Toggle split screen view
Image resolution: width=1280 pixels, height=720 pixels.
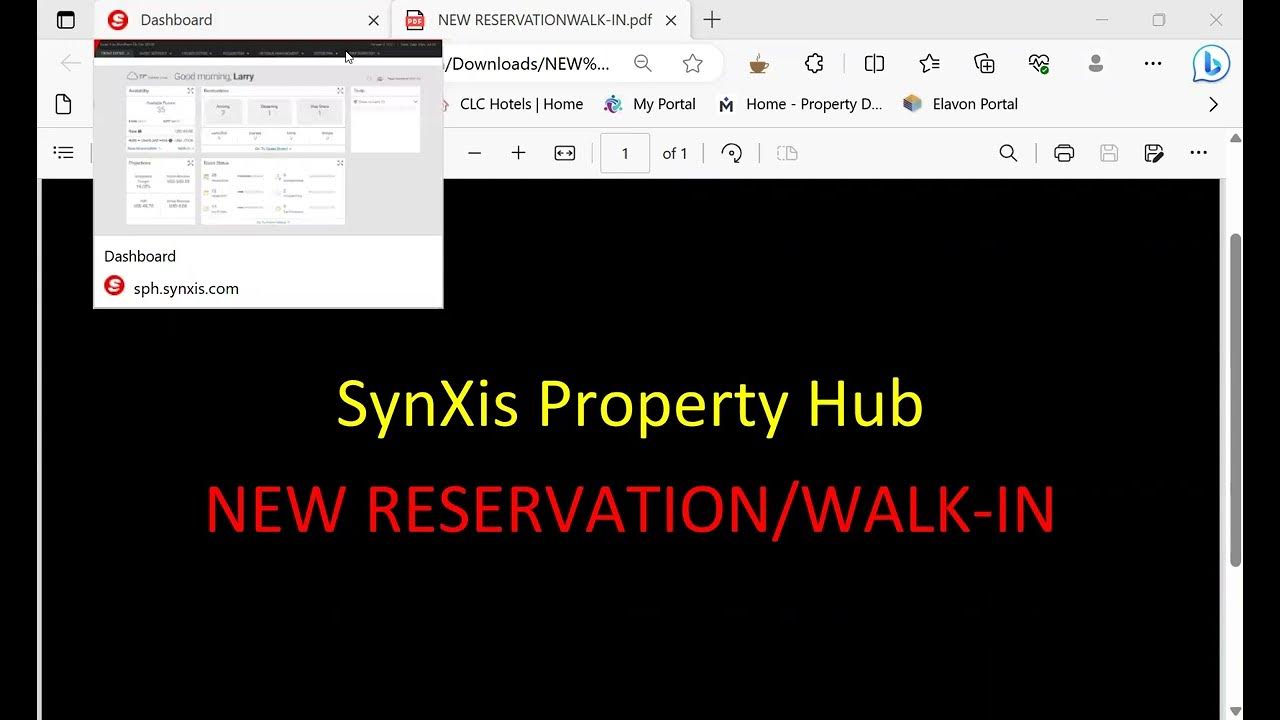[x=874, y=64]
